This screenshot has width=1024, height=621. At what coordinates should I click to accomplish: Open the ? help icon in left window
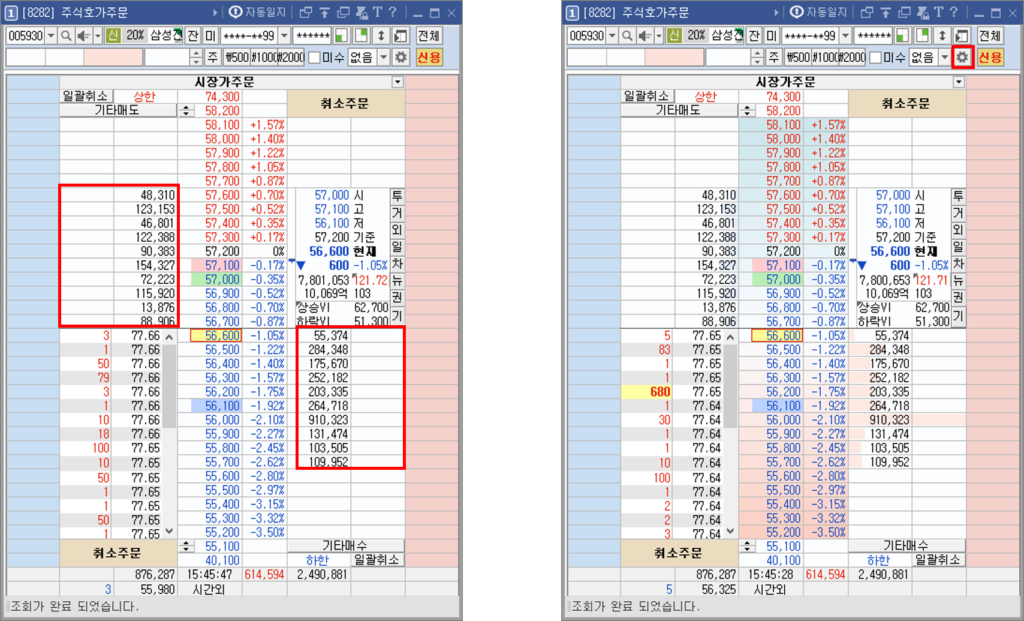(392, 12)
